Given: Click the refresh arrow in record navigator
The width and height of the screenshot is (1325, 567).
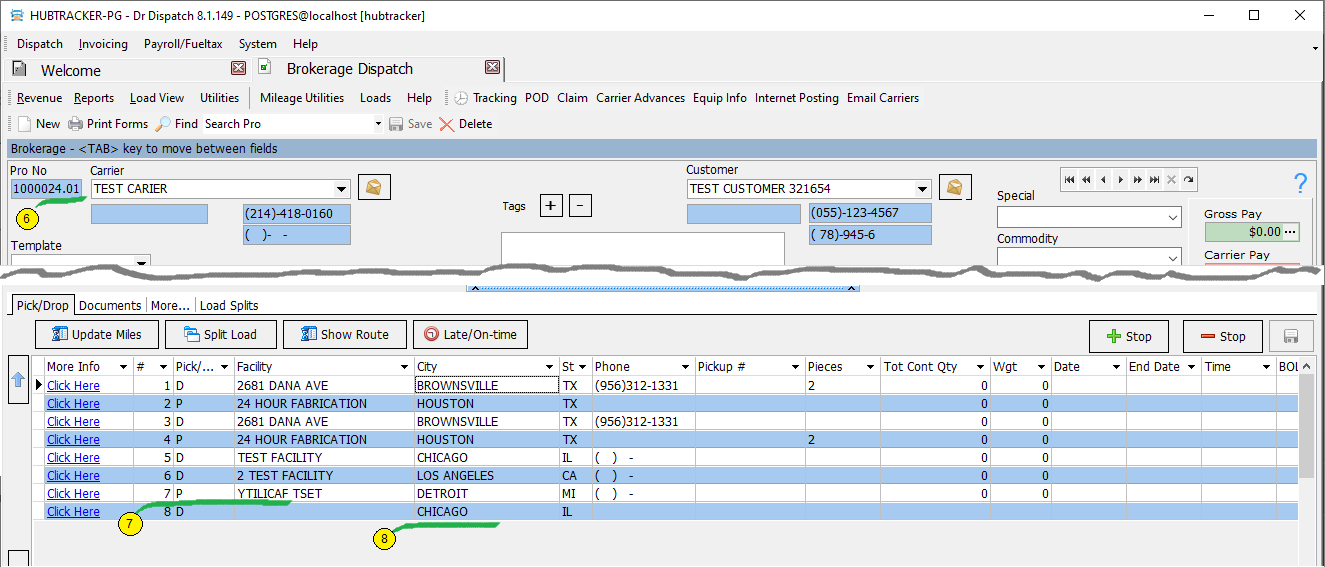Looking at the screenshot, I should 1188,180.
